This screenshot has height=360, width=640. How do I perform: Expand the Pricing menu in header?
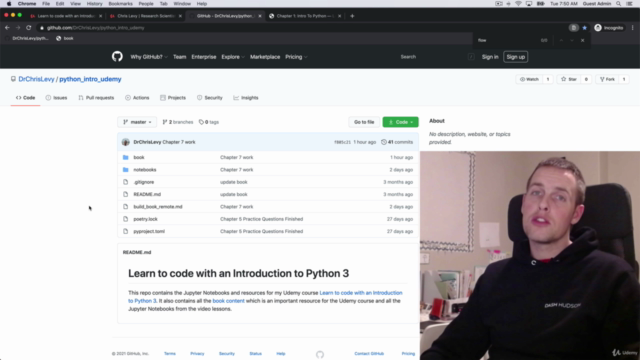(x=296, y=57)
